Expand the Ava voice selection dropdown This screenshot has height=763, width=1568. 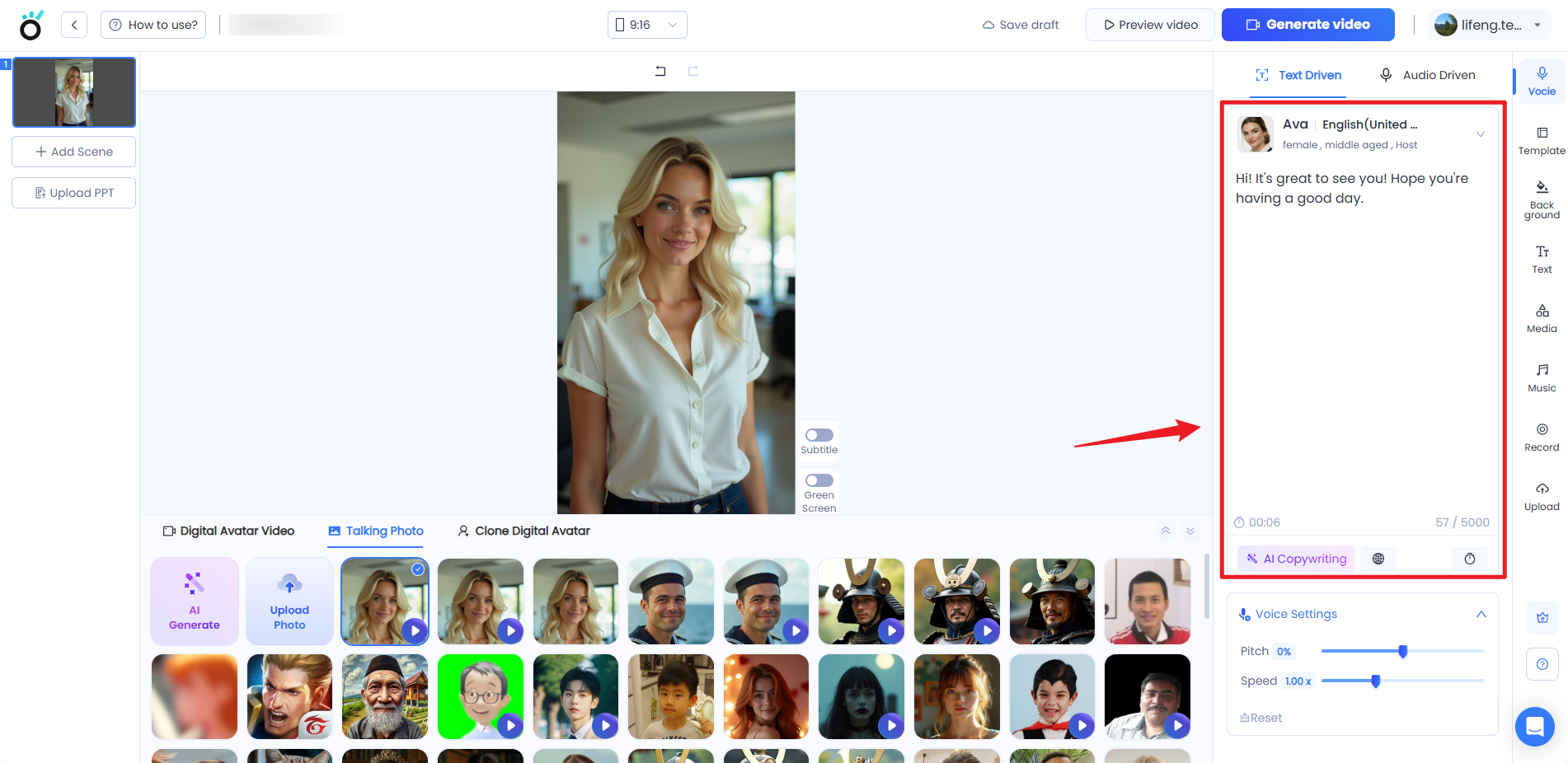[x=1480, y=134]
